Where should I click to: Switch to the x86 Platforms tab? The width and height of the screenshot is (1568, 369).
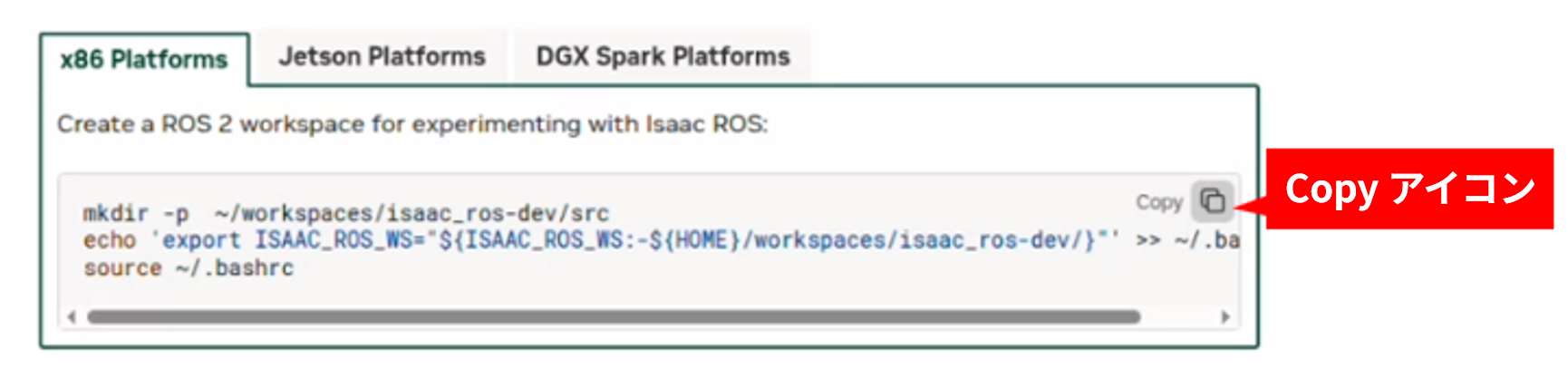tap(144, 60)
